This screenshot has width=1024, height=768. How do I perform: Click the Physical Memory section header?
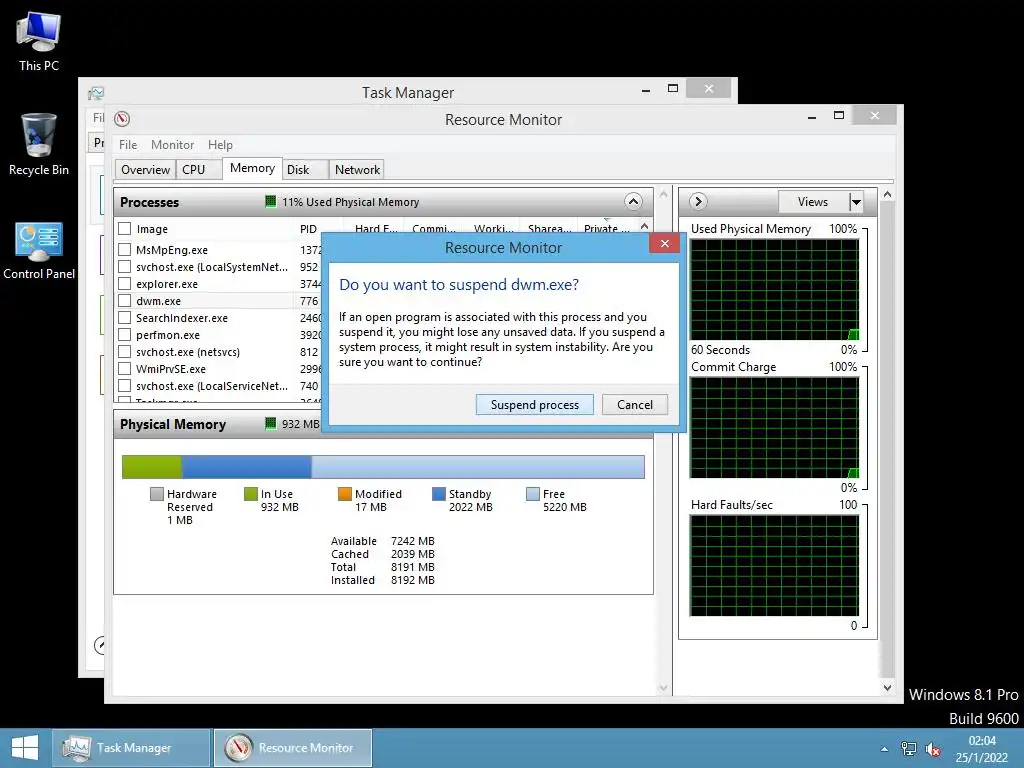pyautogui.click(x=219, y=424)
